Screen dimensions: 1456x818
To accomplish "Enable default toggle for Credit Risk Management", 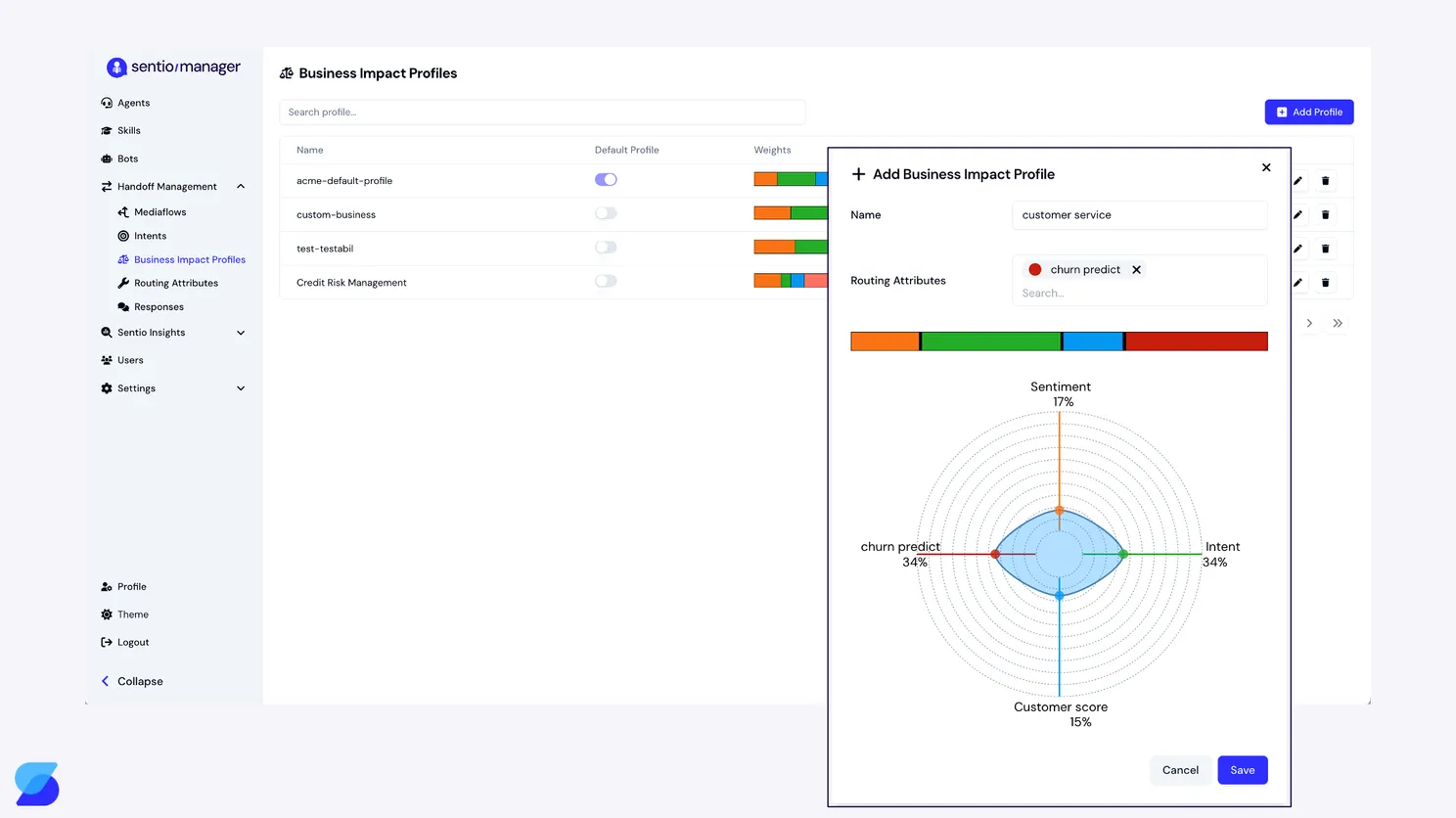I will pos(606,281).
